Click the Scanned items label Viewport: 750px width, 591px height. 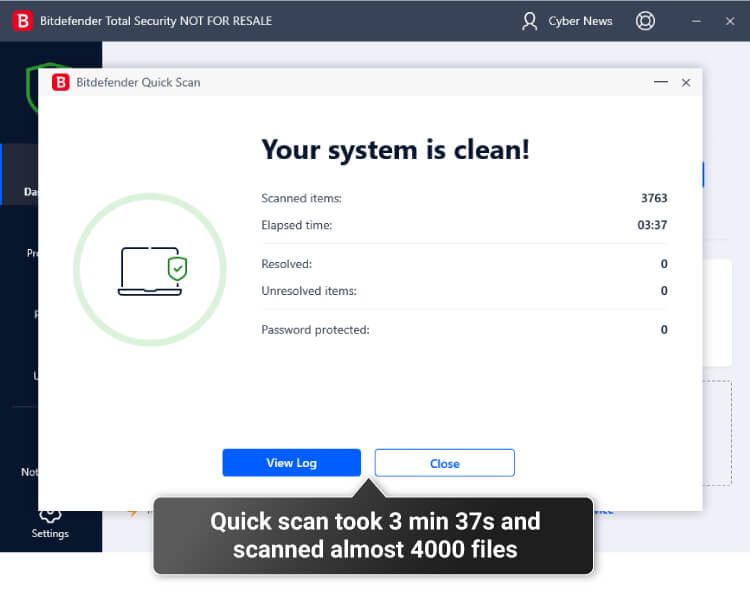(x=301, y=198)
